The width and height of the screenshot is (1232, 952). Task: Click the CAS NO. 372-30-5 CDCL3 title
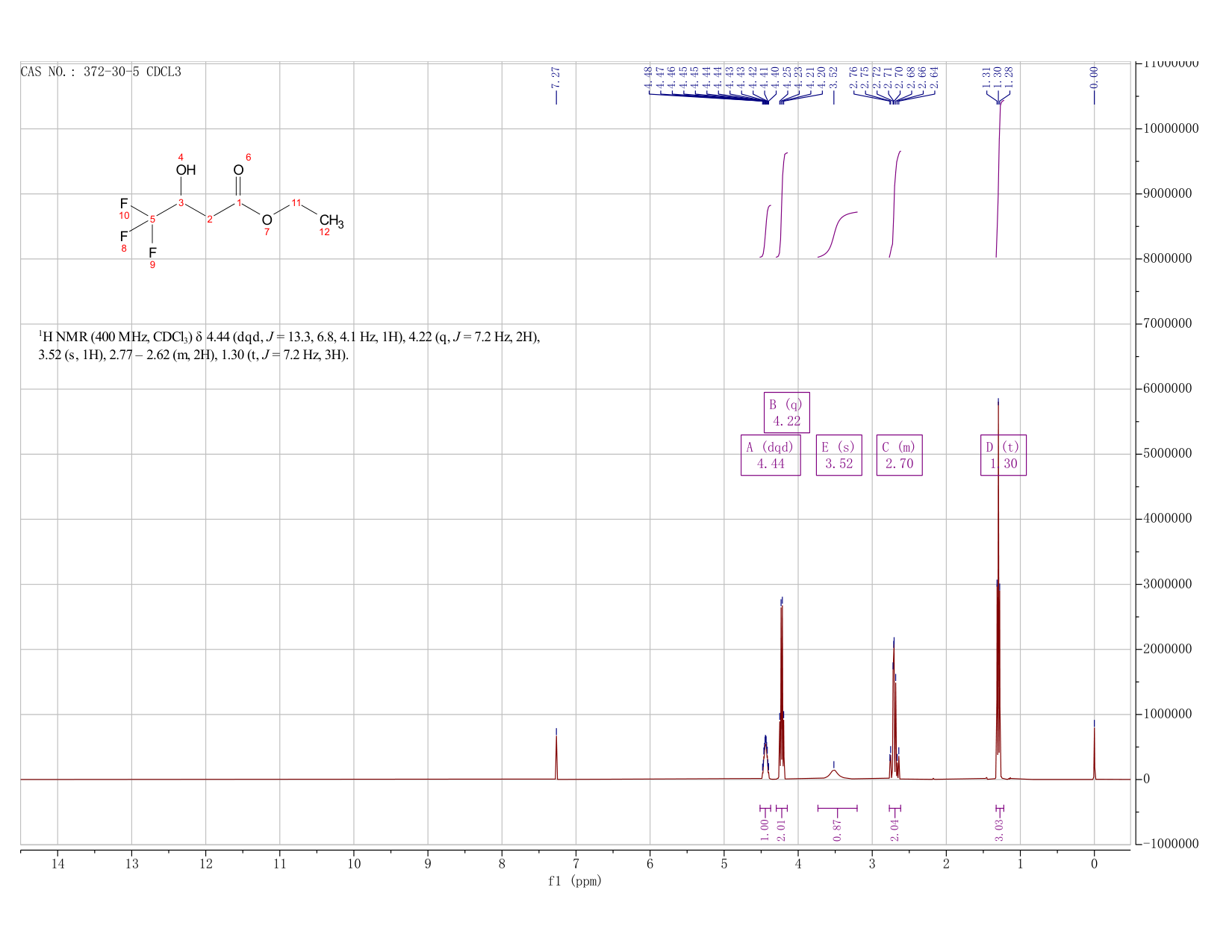click(101, 72)
